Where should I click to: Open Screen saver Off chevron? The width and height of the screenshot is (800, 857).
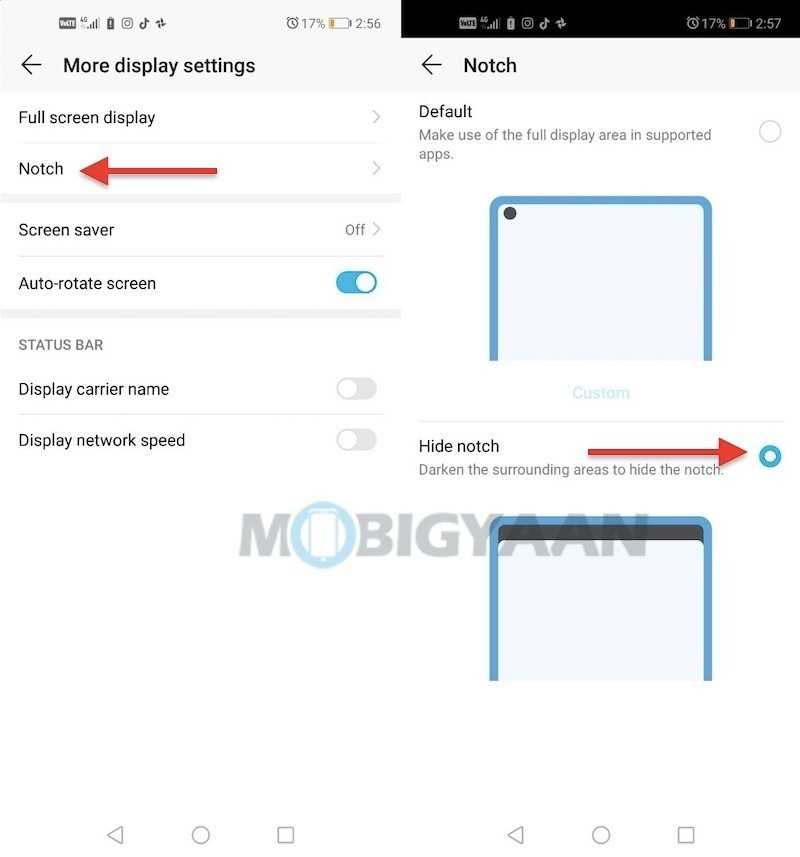click(376, 229)
